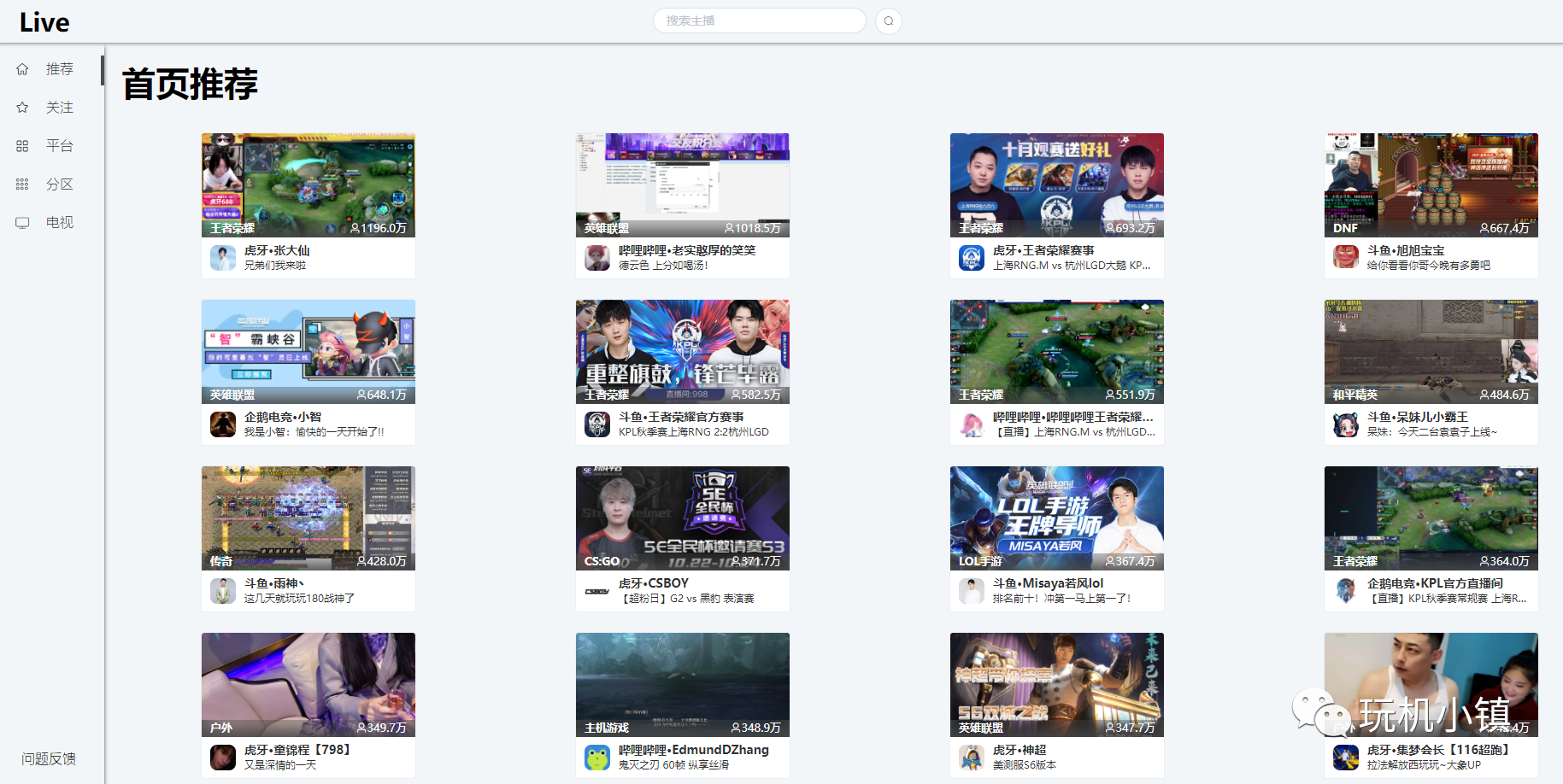The width and height of the screenshot is (1563, 784).
Task: Click the Live logo
Action: [x=44, y=22]
